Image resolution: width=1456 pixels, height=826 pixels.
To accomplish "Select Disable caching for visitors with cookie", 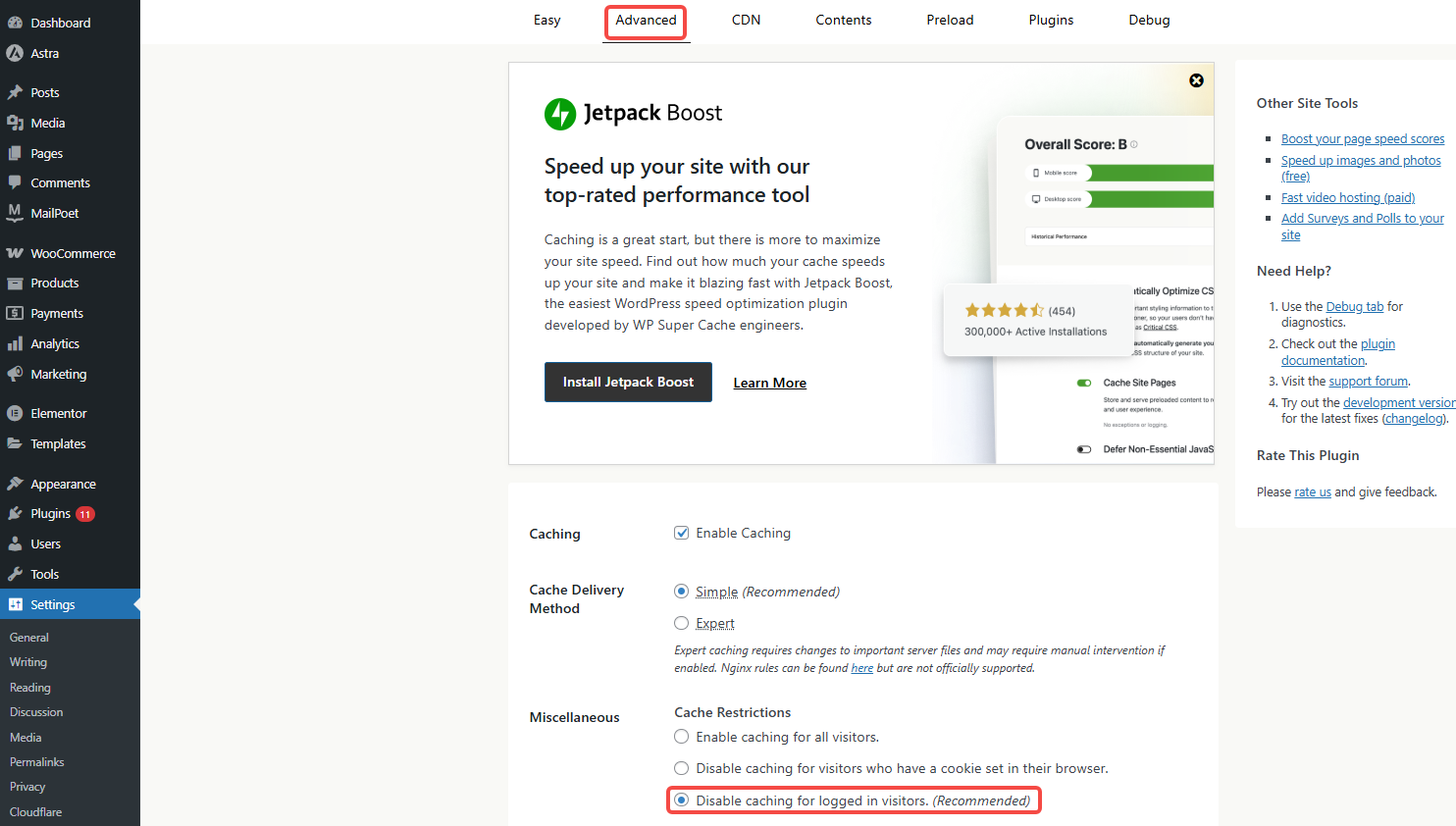I will pos(681,768).
